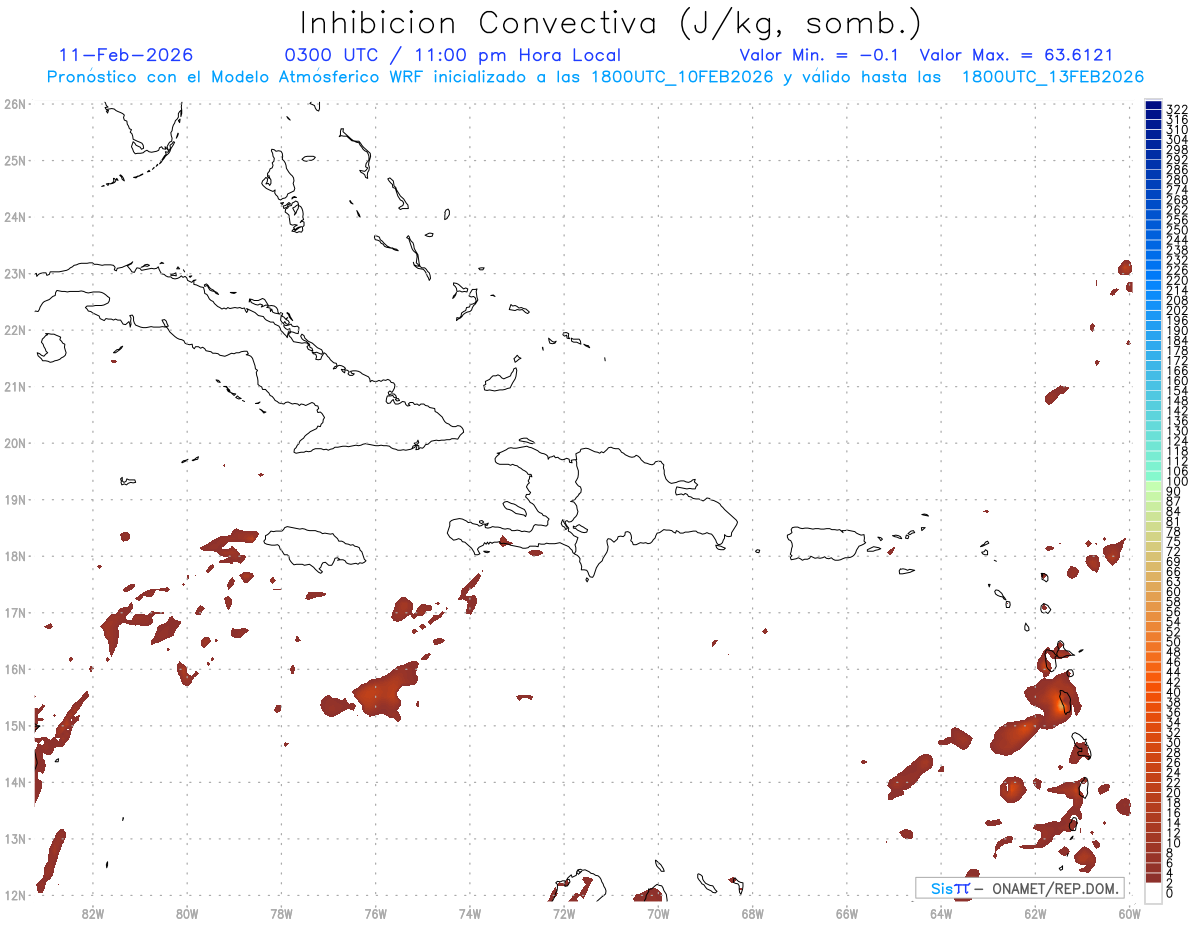Click the 25N latitude label

(x=14, y=160)
